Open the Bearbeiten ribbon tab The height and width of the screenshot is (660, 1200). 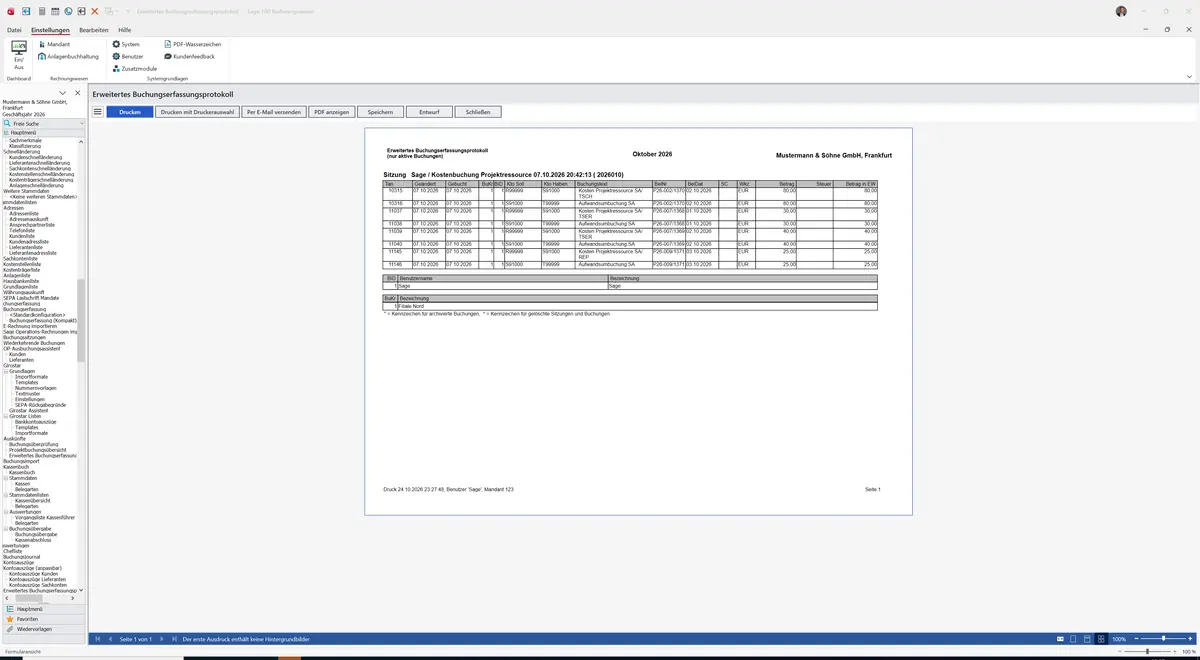(94, 30)
